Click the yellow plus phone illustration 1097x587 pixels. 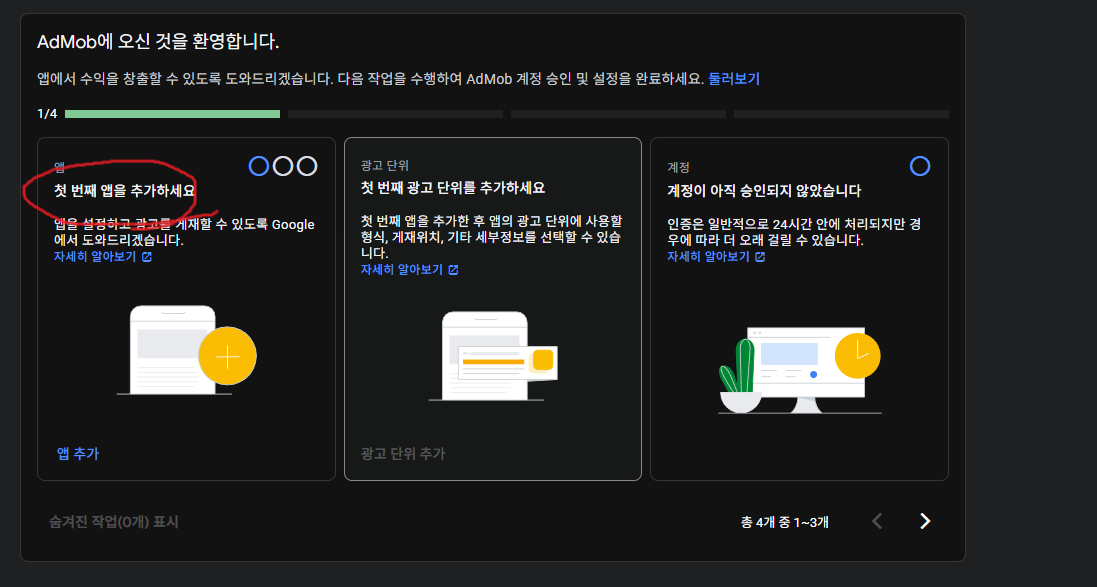point(186,351)
